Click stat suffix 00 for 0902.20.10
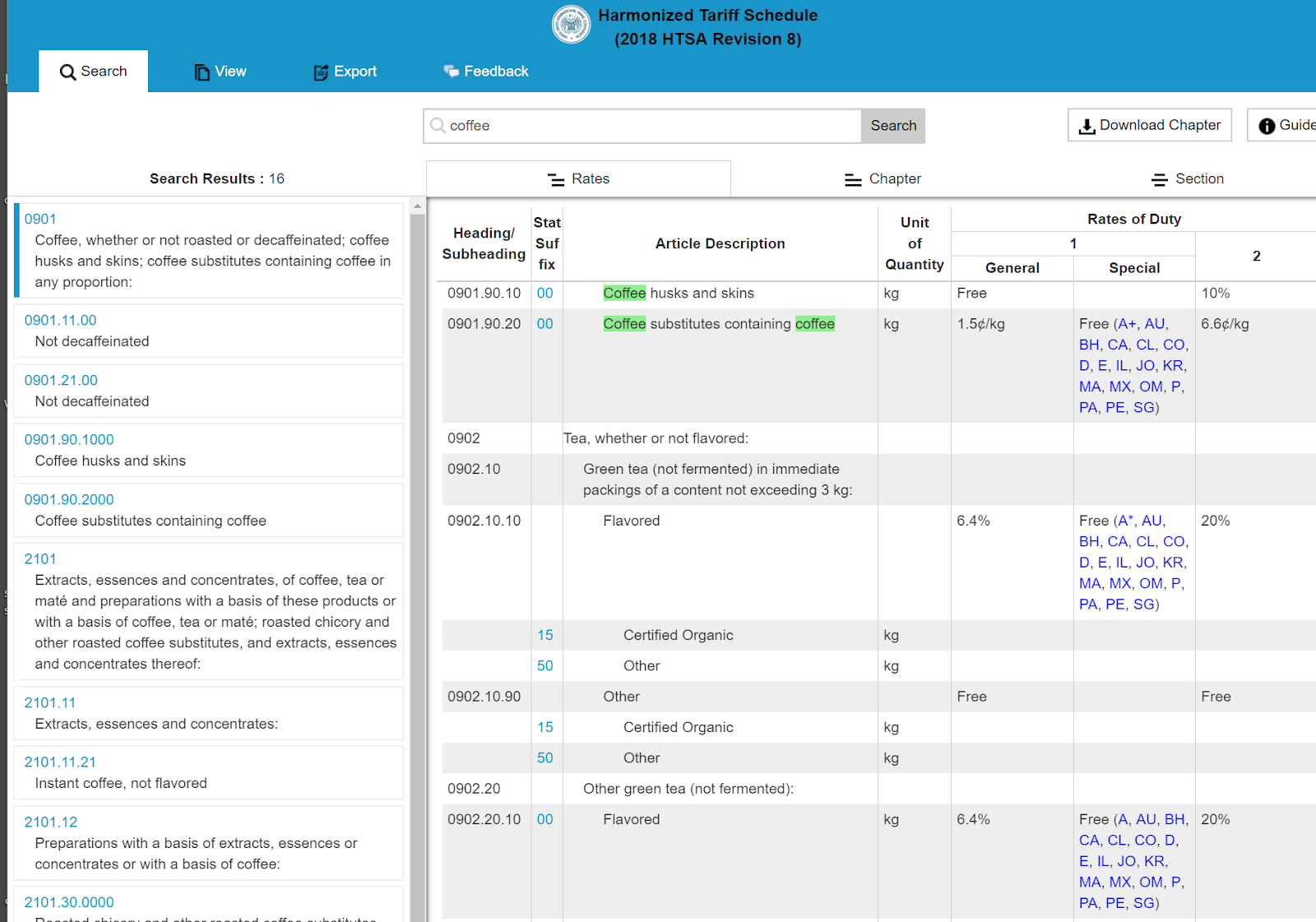Screen dimensions: 1316x922 [544, 819]
